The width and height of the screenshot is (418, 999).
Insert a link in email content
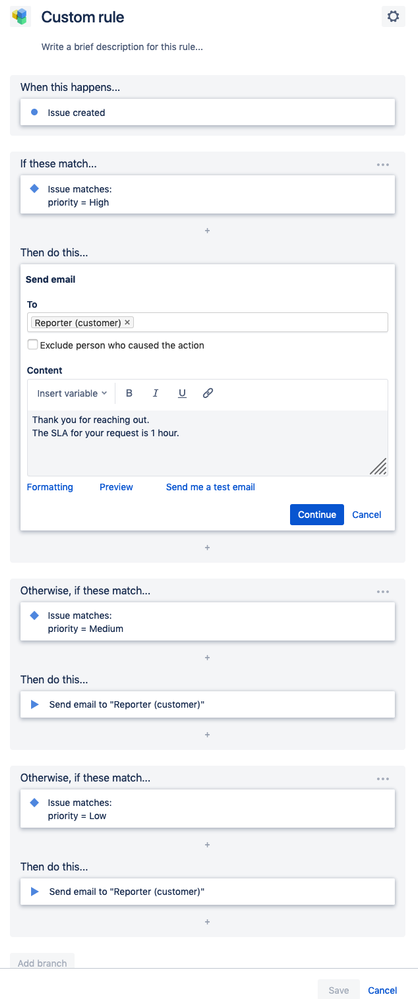[208, 393]
